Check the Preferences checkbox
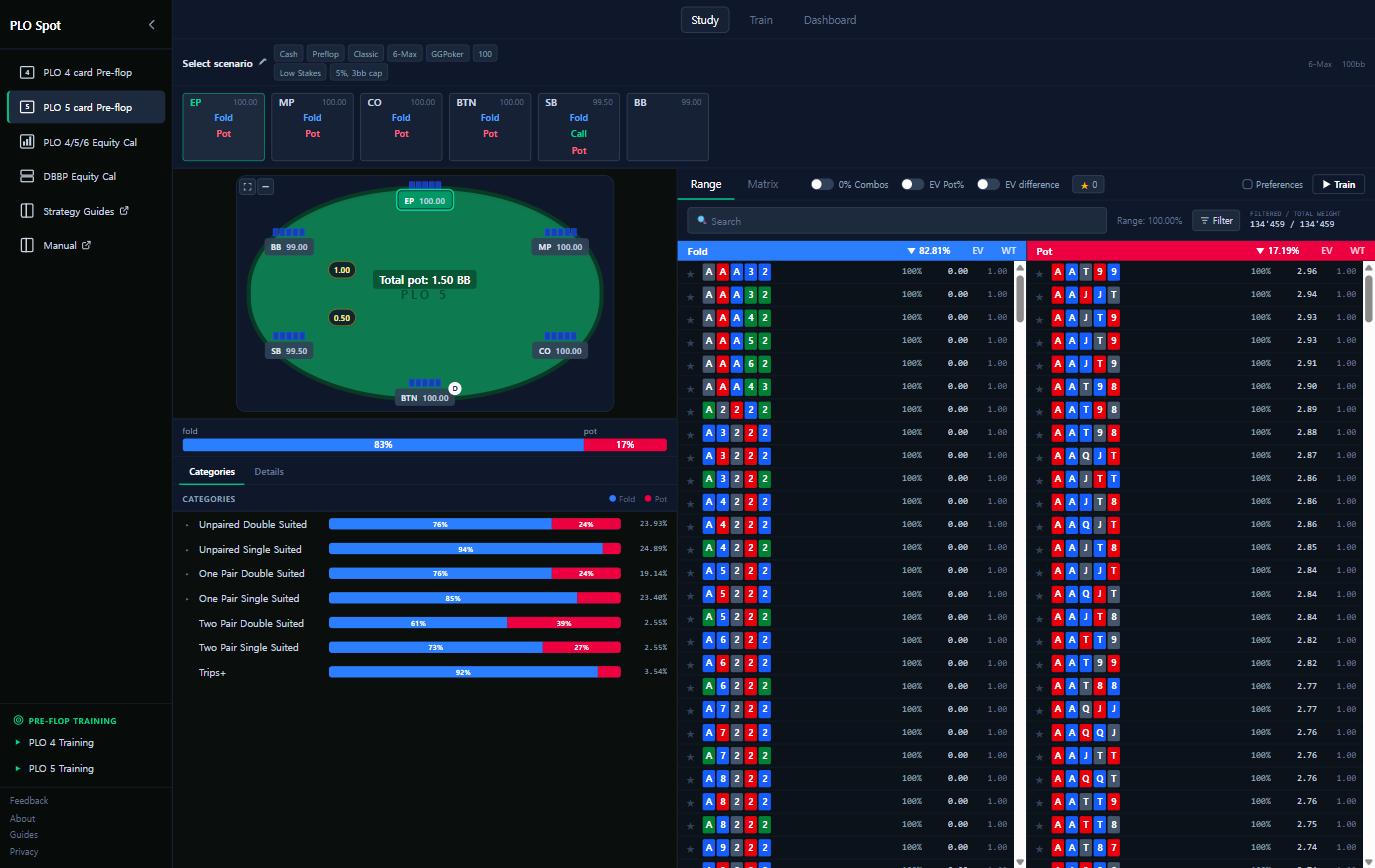The width and height of the screenshot is (1375, 868). click(1247, 184)
